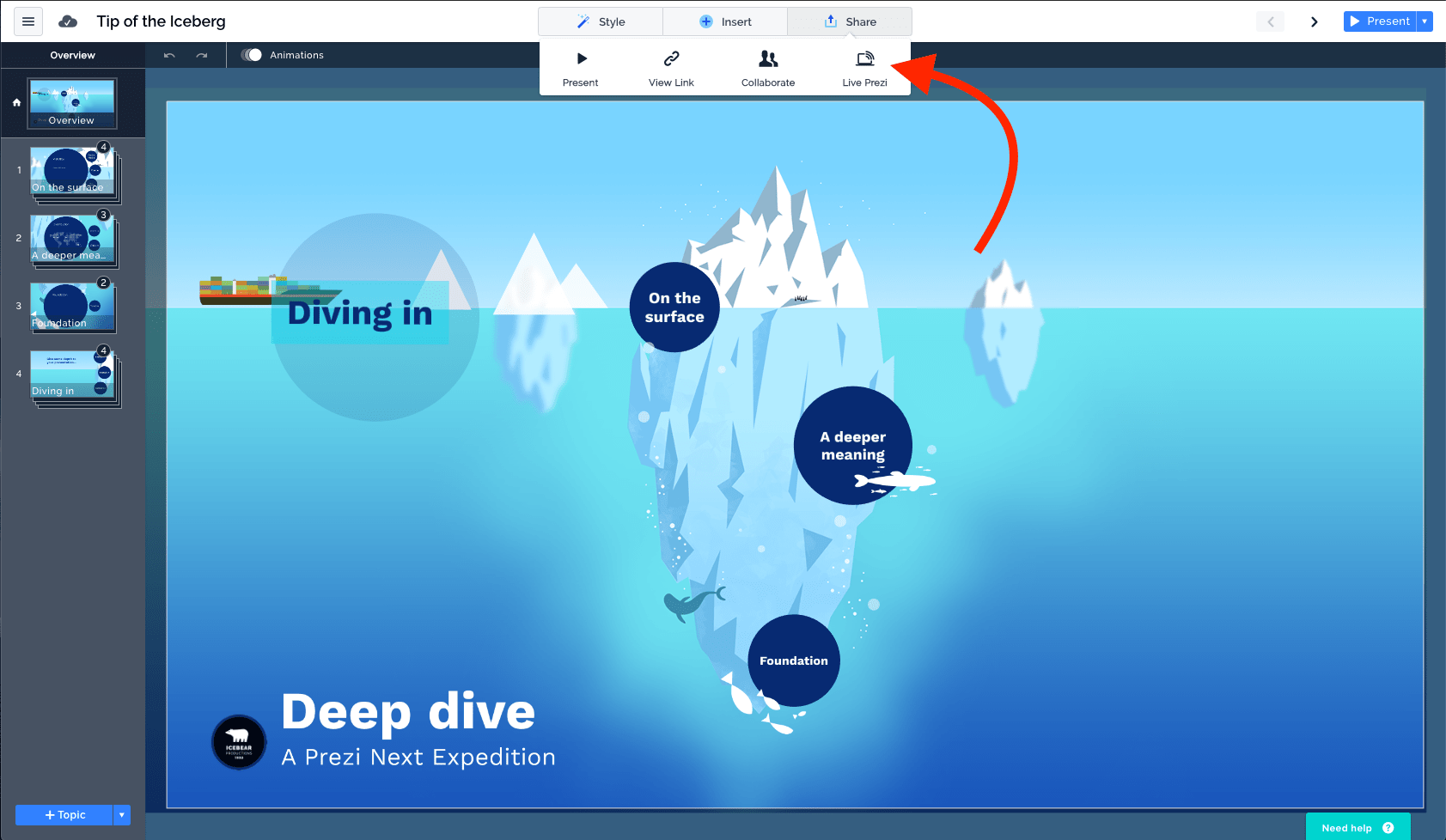This screenshot has width=1446, height=840.
Task: Open the Style menu
Action: point(601,21)
